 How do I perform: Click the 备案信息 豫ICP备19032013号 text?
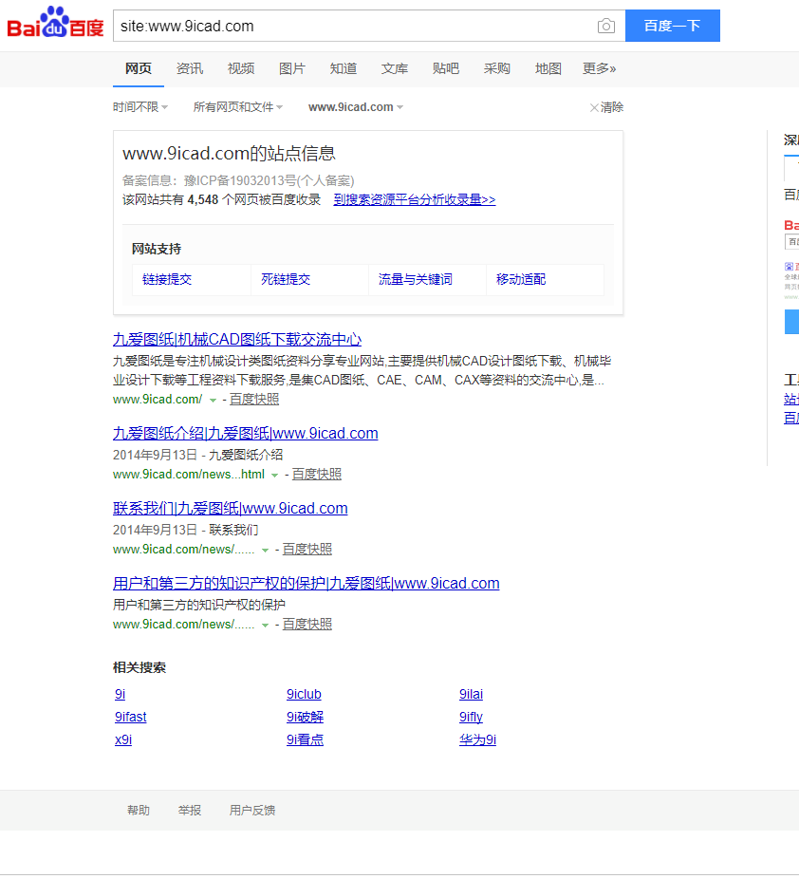click(x=238, y=181)
